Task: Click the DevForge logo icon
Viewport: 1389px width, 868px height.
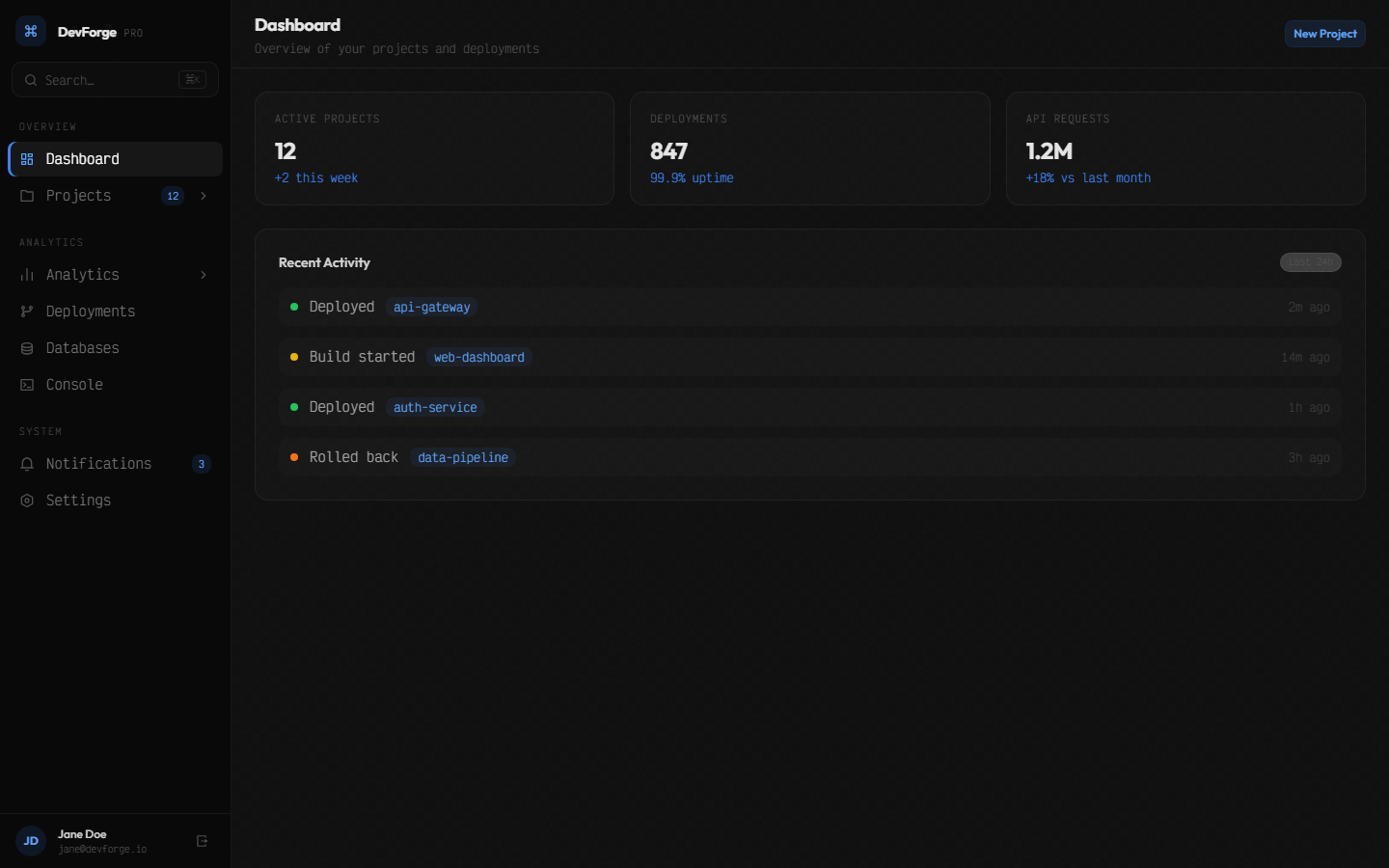Action: pyautogui.click(x=31, y=31)
